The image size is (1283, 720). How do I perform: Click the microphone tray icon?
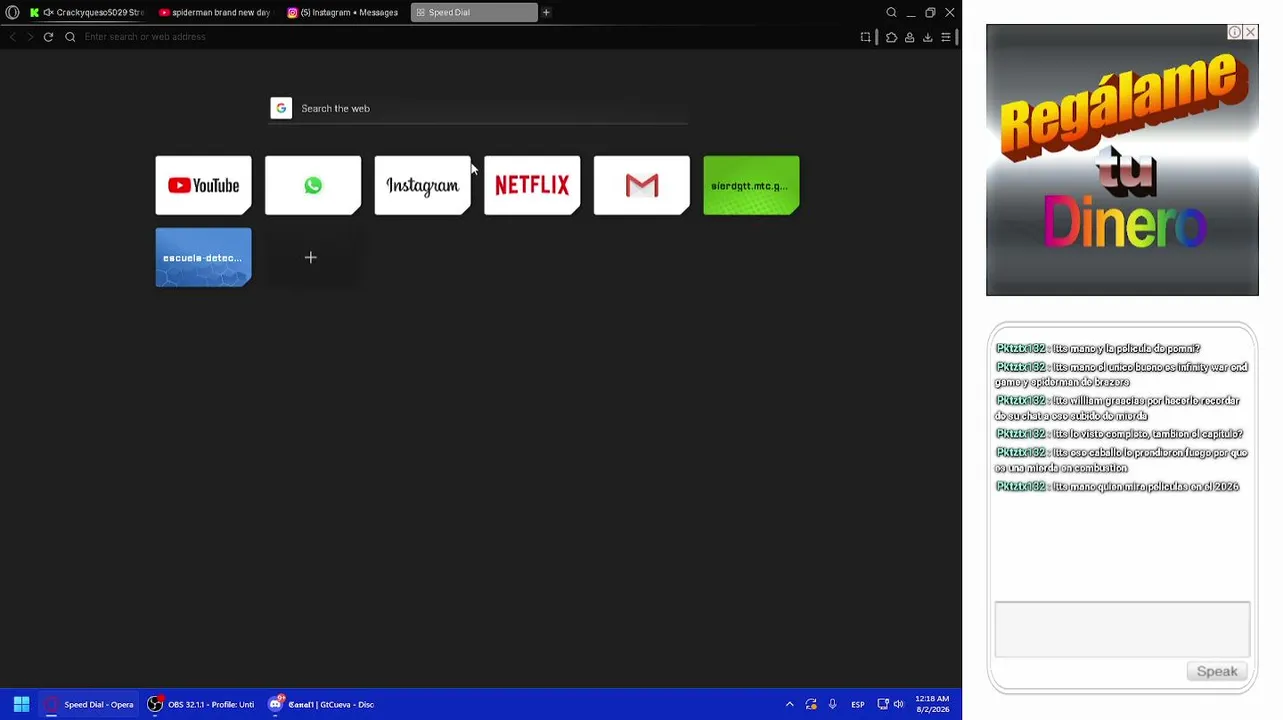(832, 704)
